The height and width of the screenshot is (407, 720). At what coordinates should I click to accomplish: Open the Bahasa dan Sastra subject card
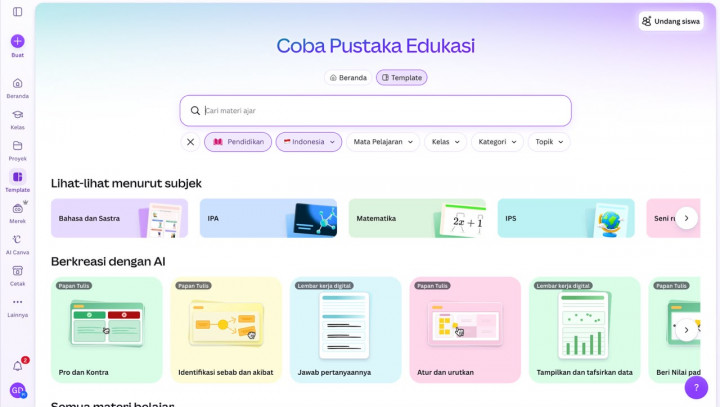pos(119,218)
